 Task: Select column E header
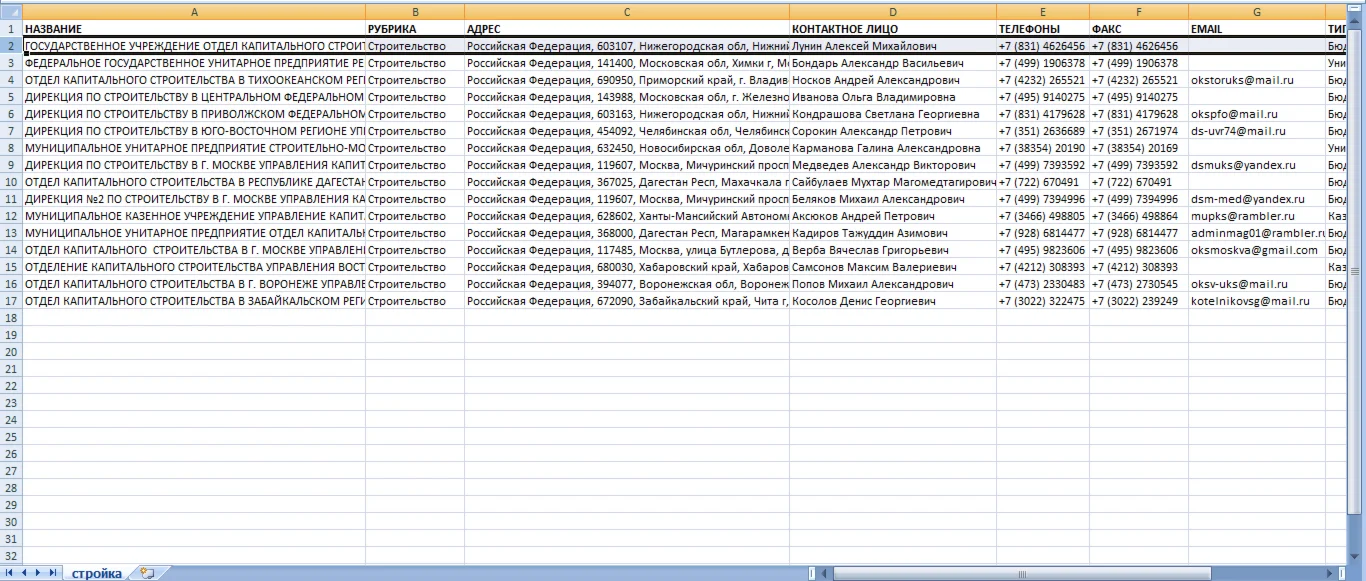1043,12
